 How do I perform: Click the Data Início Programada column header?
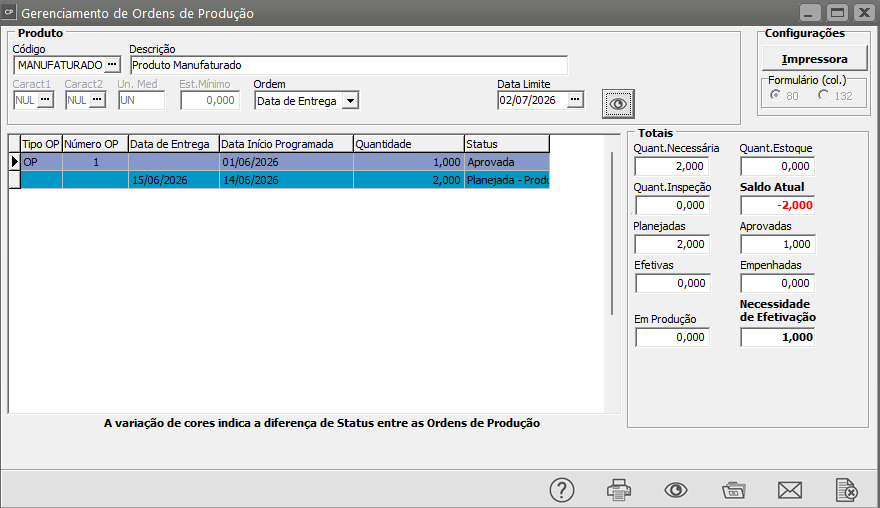286,144
